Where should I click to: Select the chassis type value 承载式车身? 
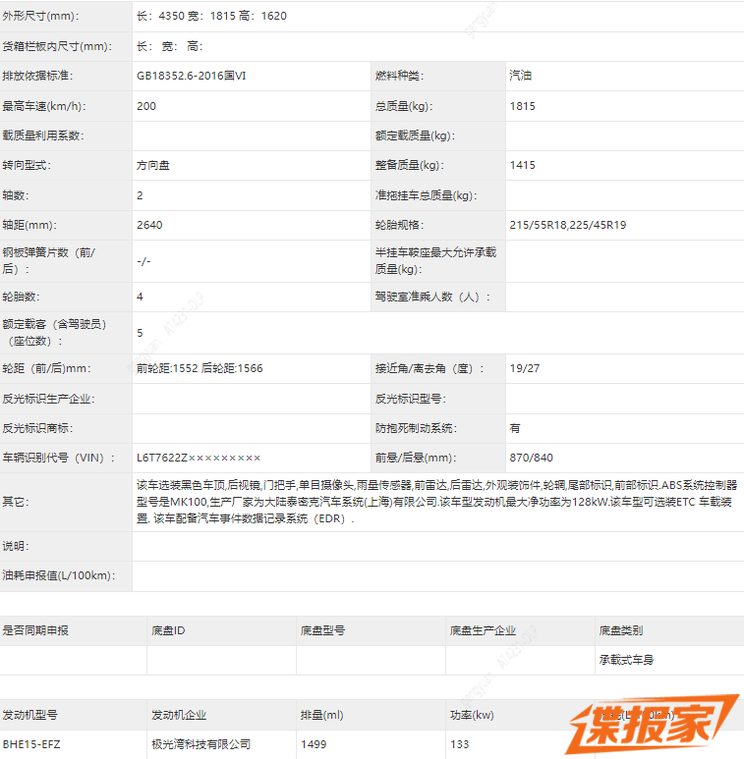point(626,660)
